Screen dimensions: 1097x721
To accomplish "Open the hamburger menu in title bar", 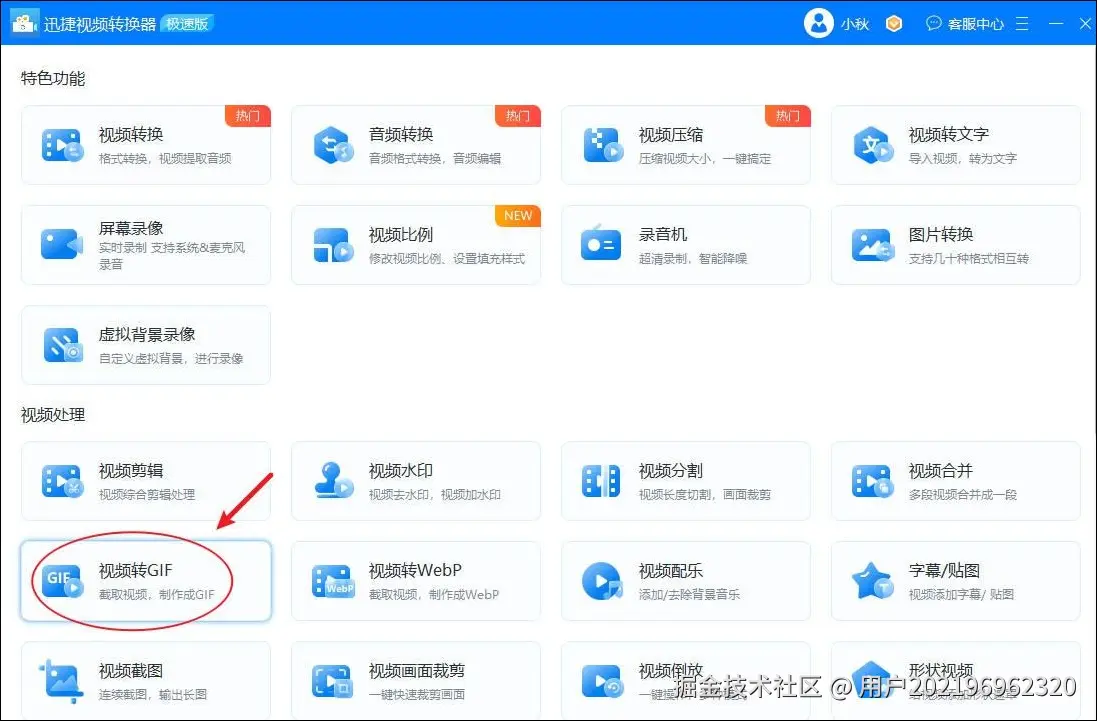I will (1022, 24).
